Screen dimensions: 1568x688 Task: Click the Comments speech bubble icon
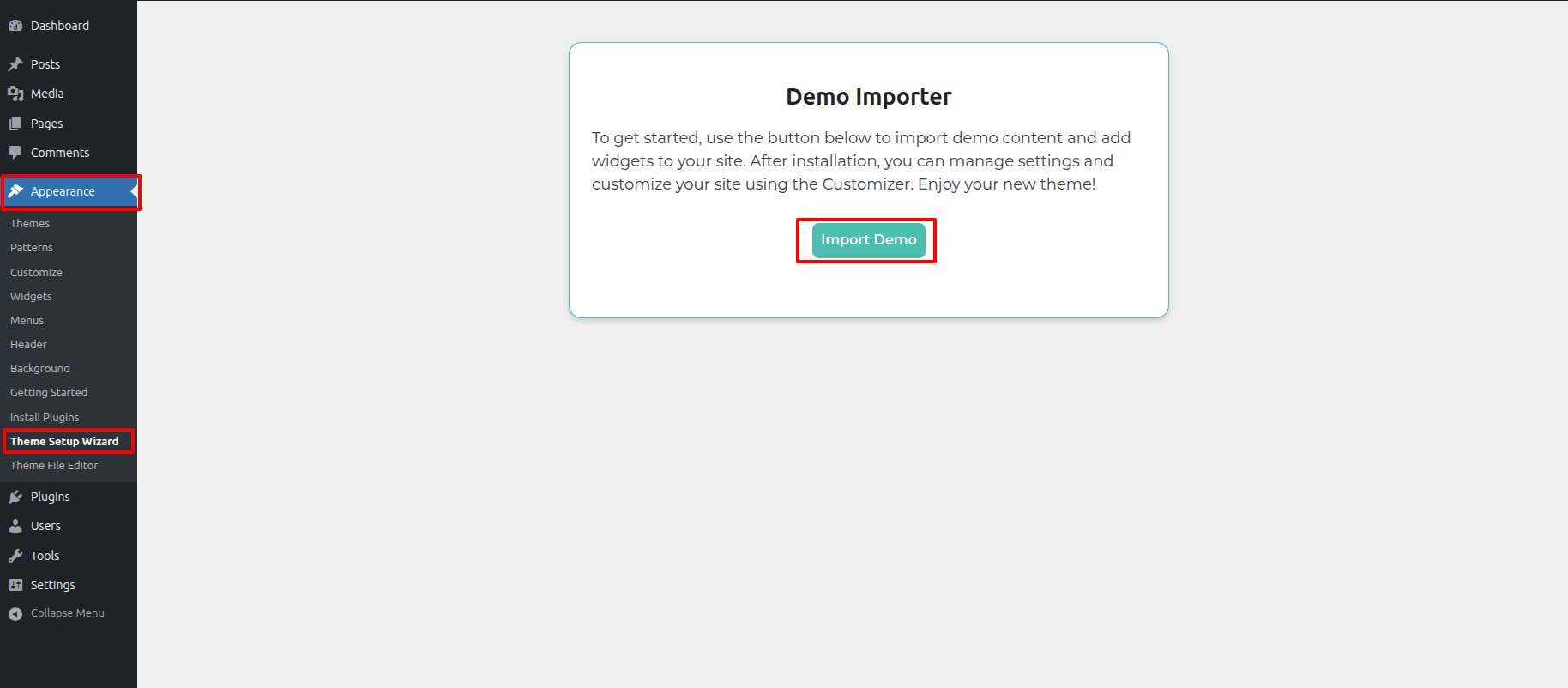[x=15, y=153]
